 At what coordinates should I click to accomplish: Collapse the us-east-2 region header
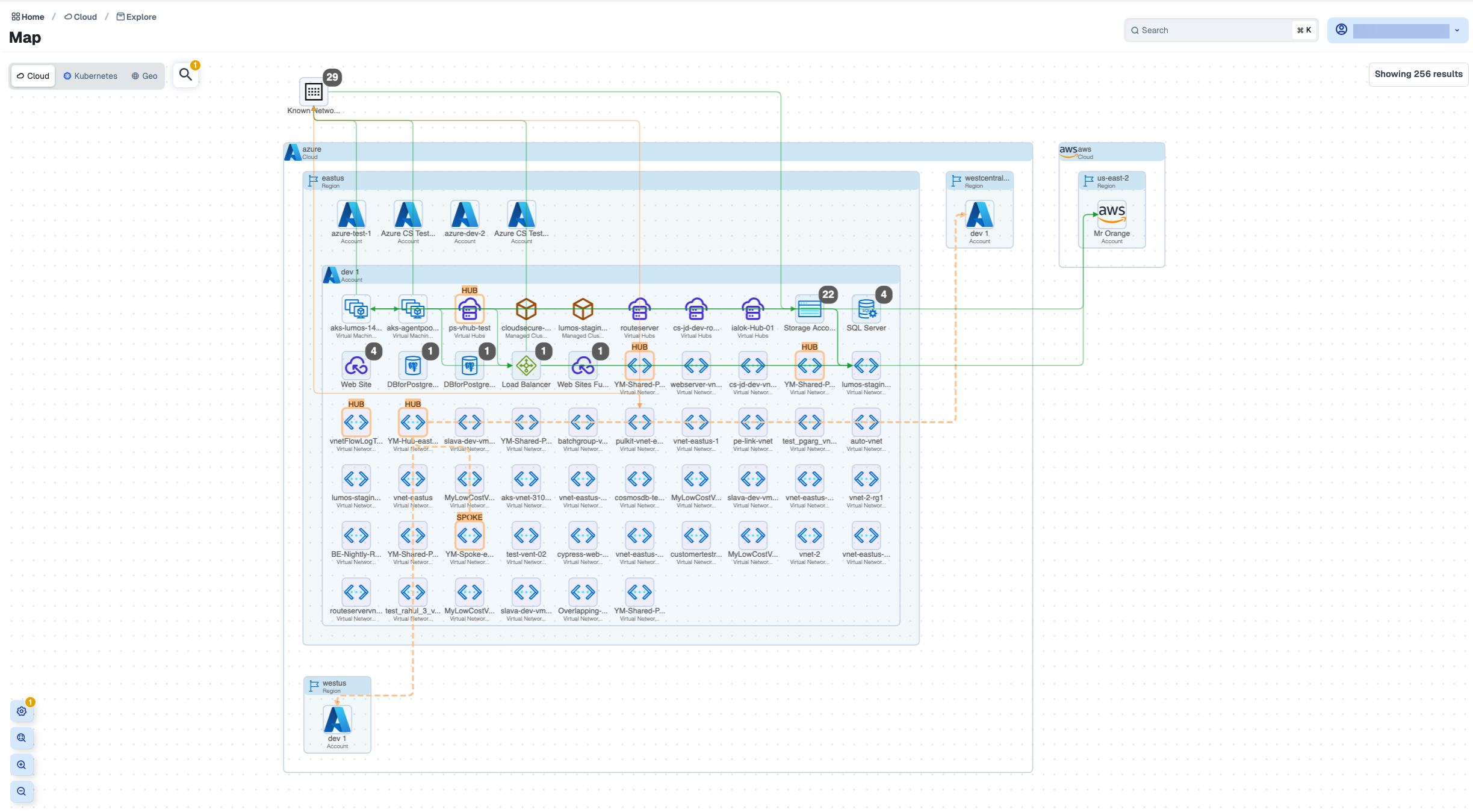click(x=1112, y=181)
